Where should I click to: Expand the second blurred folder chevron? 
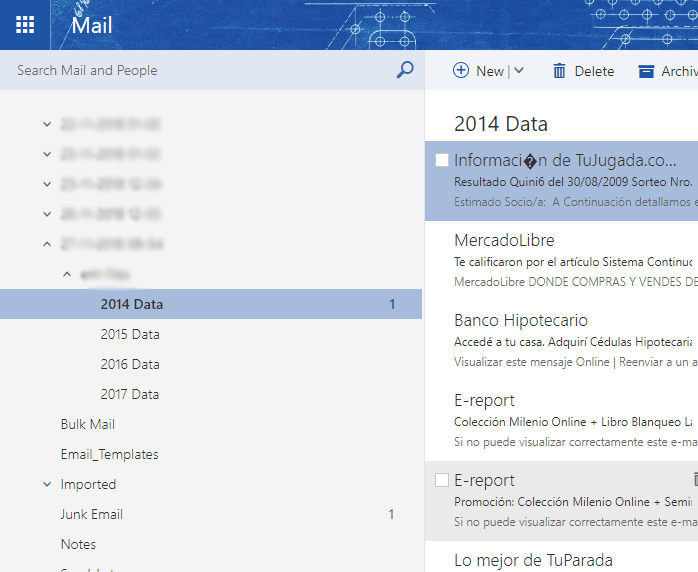pos(47,154)
